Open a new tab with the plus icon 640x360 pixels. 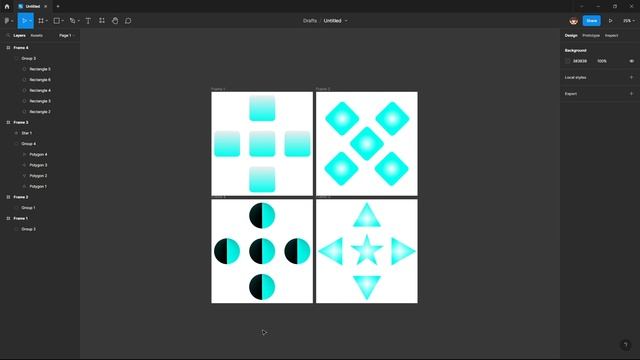pyautogui.click(x=58, y=7)
